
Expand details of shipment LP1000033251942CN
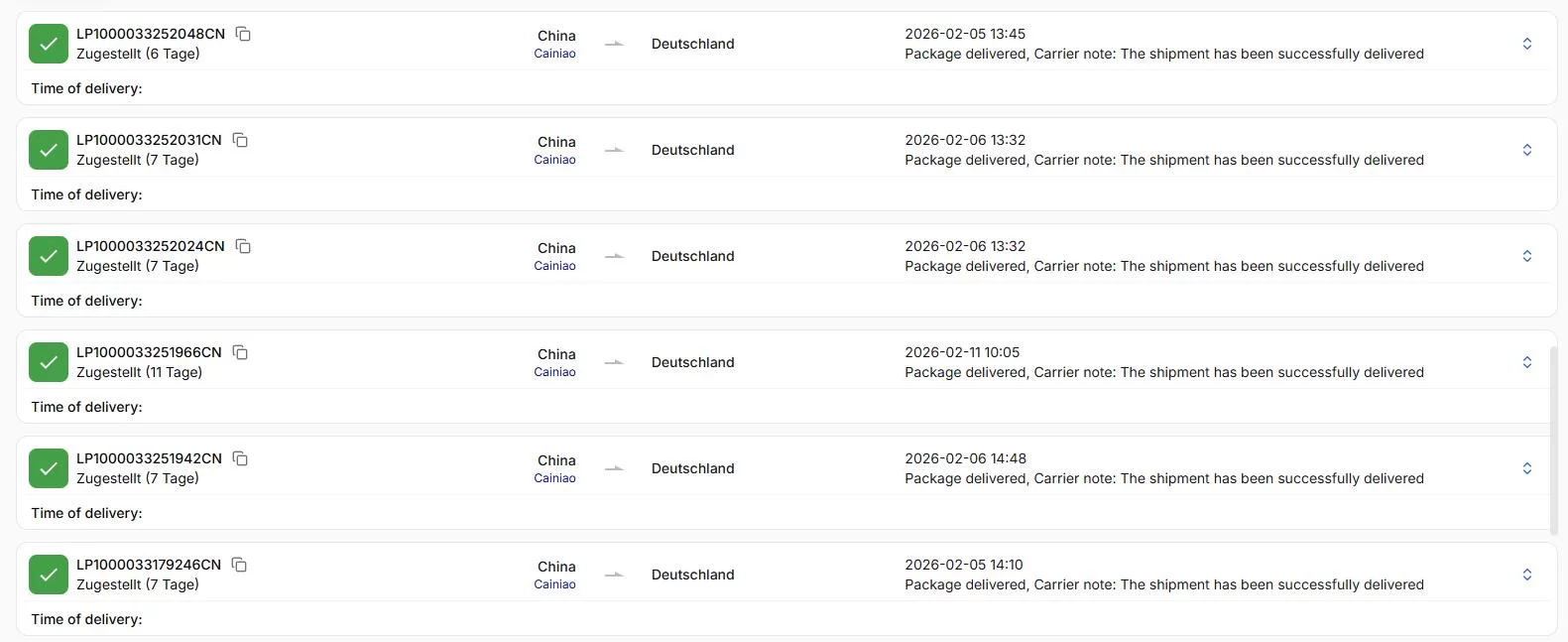pyautogui.click(x=1527, y=468)
